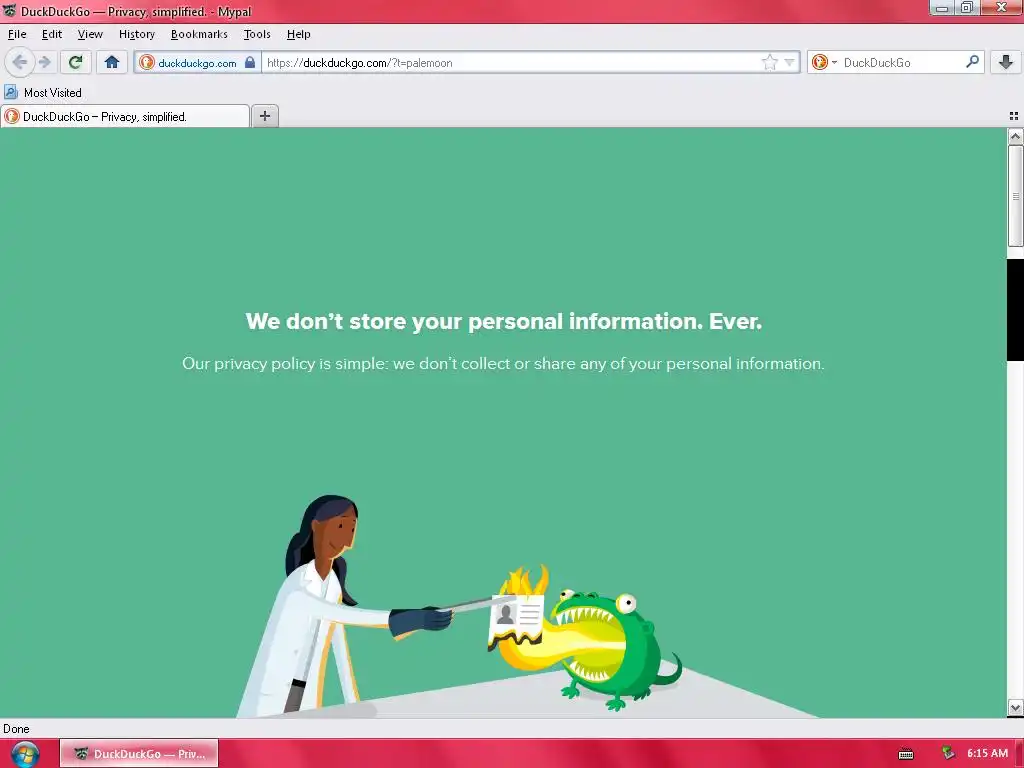Click the privacy policy description sentence
The image size is (1024, 768).
point(503,364)
